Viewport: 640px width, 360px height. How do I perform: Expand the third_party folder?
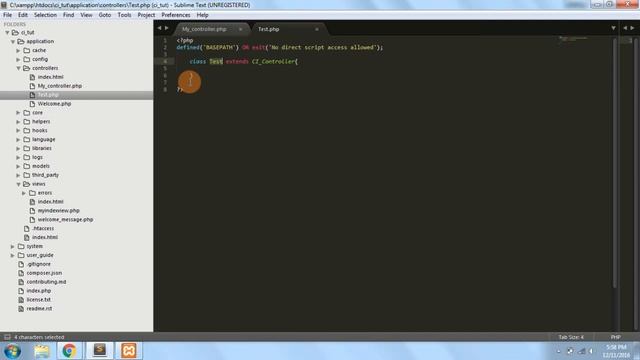point(18,175)
